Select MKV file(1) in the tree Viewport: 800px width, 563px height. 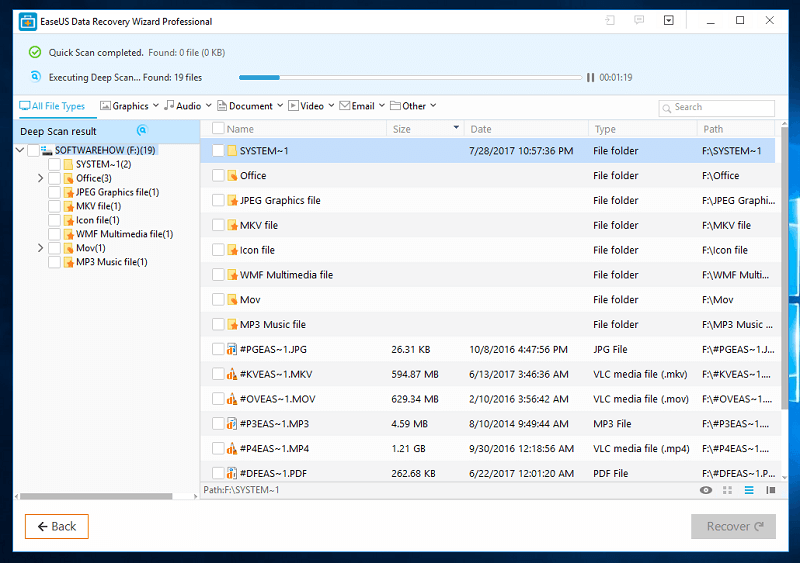click(98, 206)
